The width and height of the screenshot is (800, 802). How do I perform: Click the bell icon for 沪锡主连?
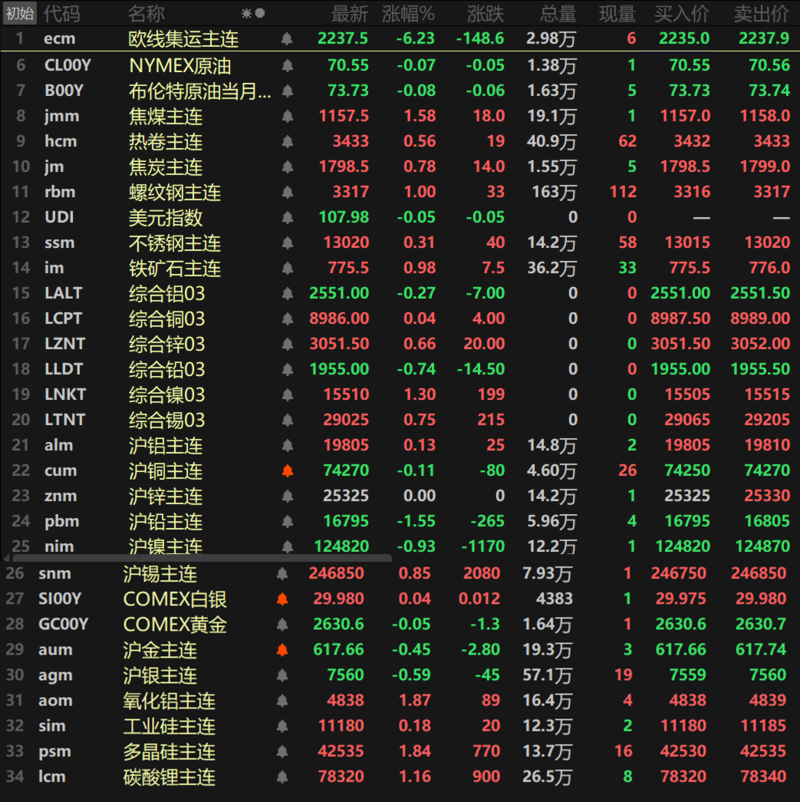click(282, 574)
